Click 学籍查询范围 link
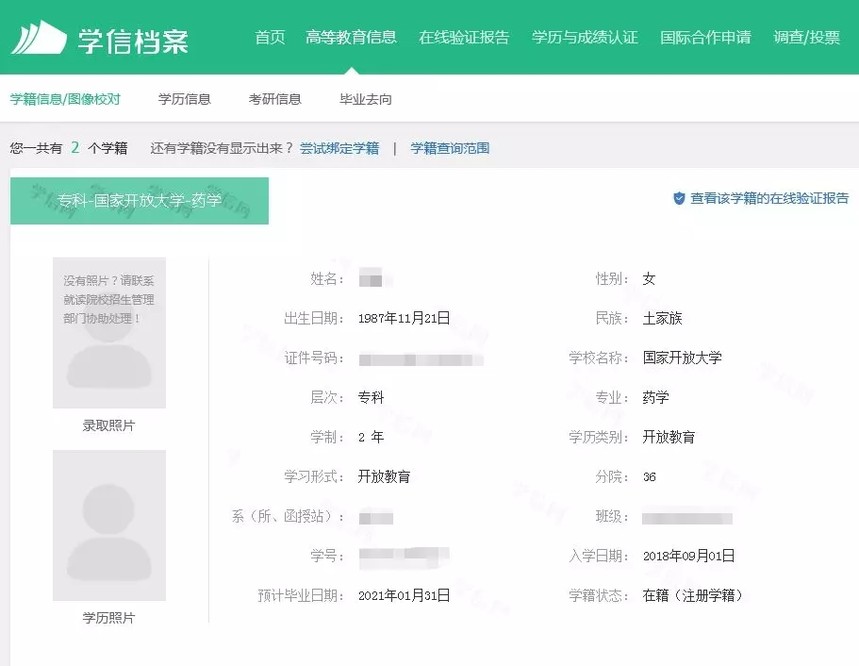The image size is (859, 666). [450, 148]
